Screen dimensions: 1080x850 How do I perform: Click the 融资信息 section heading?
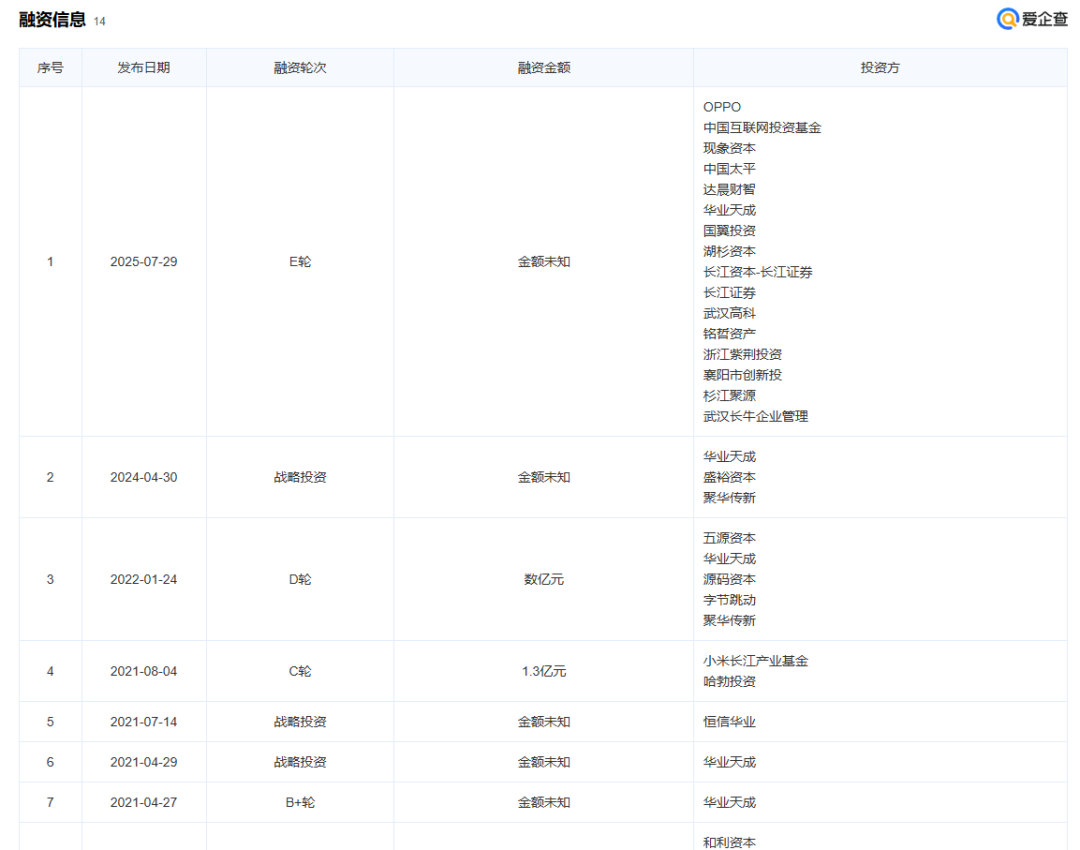52,20
